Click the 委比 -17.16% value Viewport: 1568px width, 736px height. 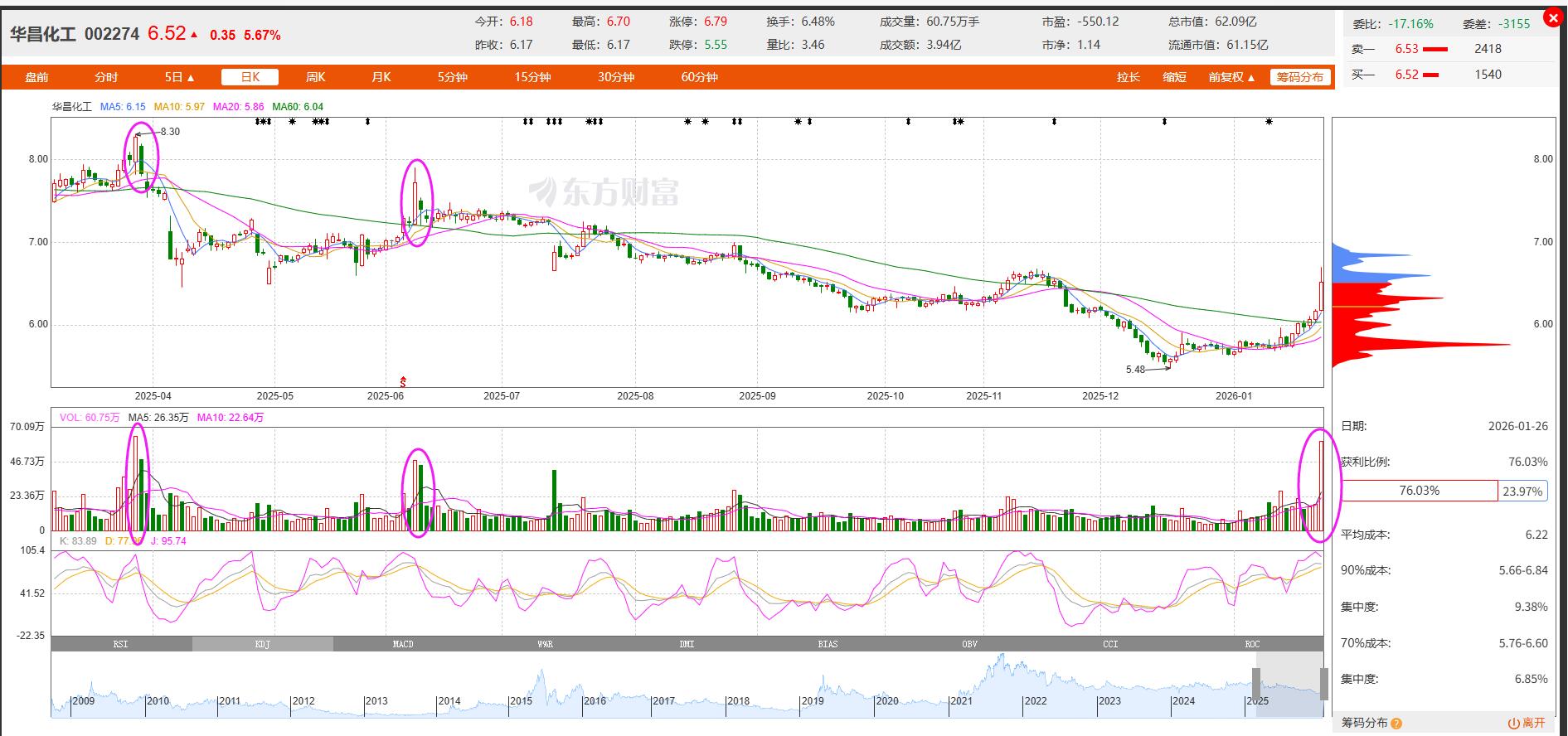click(x=1410, y=24)
